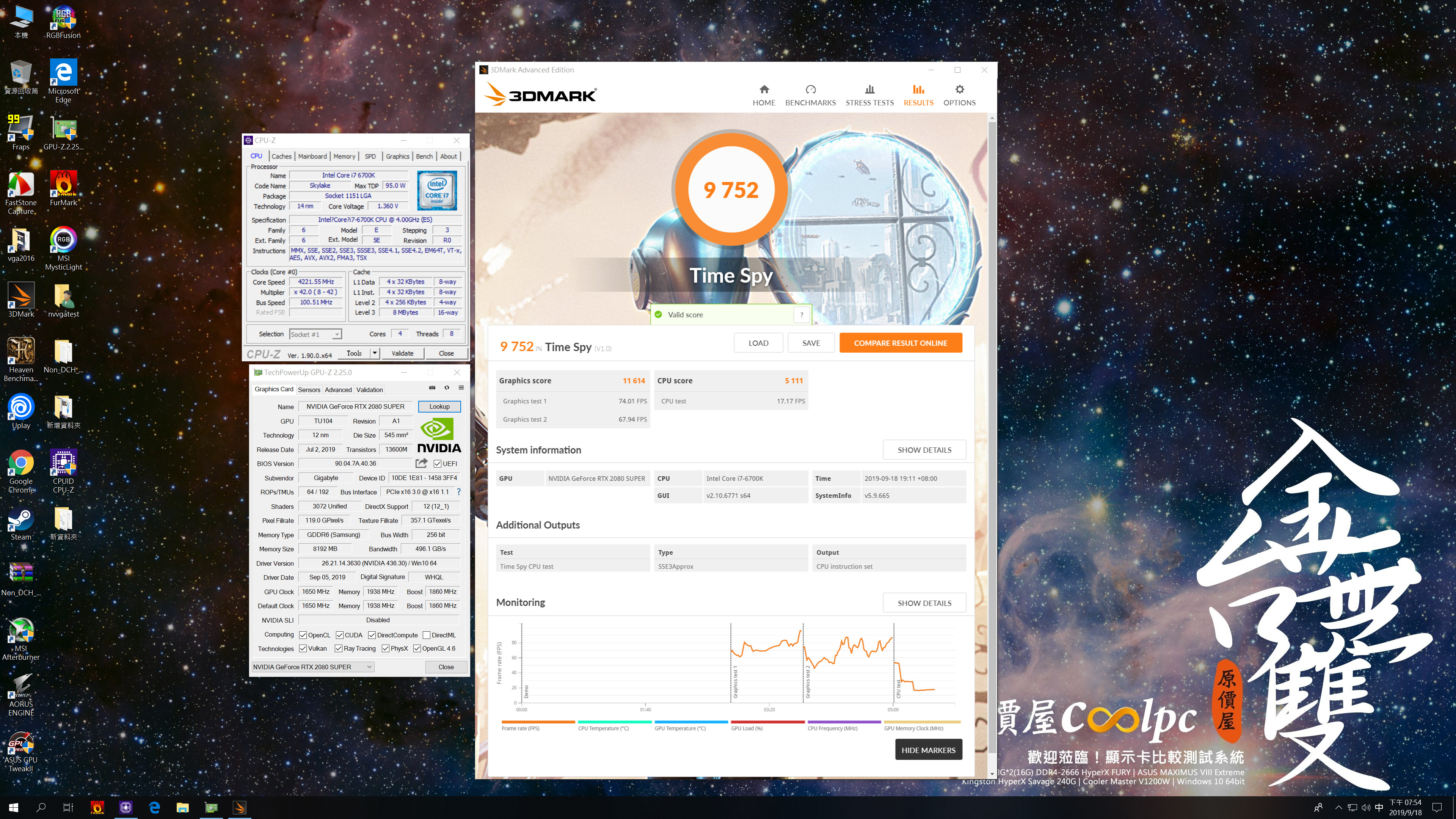This screenshot has width=1456, height=819.
Task: Open MSI MysticLight desktop icon
Action: tap(63, 249)
